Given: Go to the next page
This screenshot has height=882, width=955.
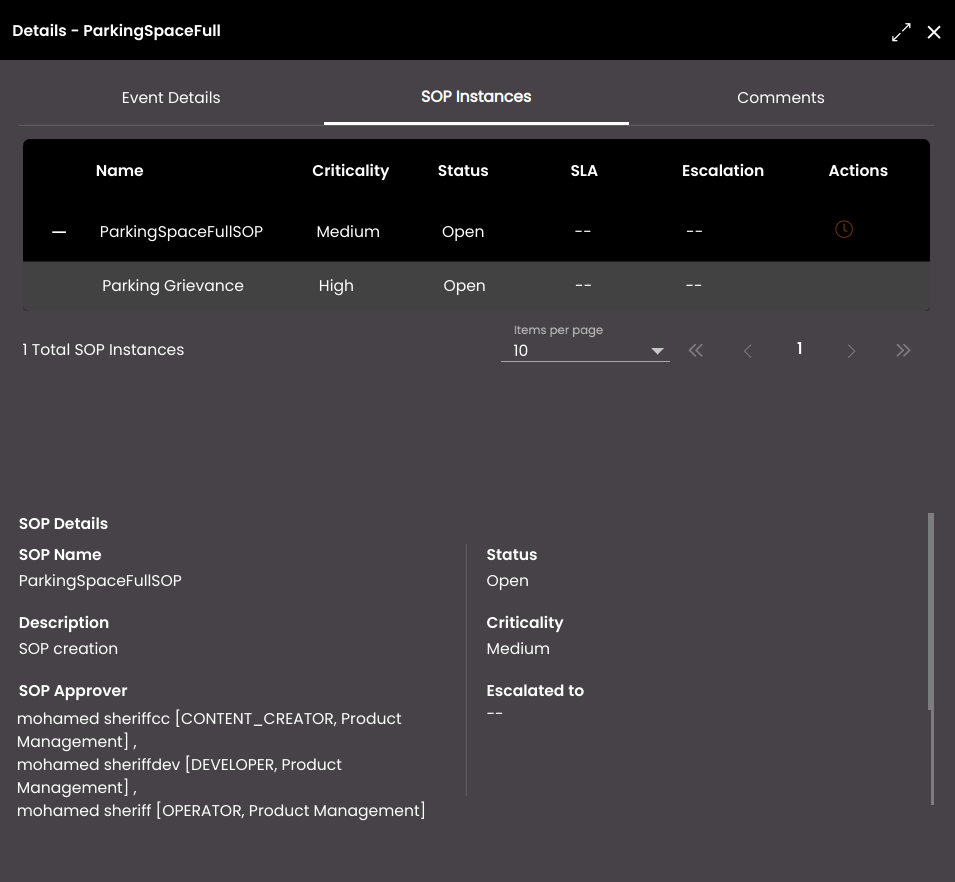Looking at the screenshot, I should point(851,351).
